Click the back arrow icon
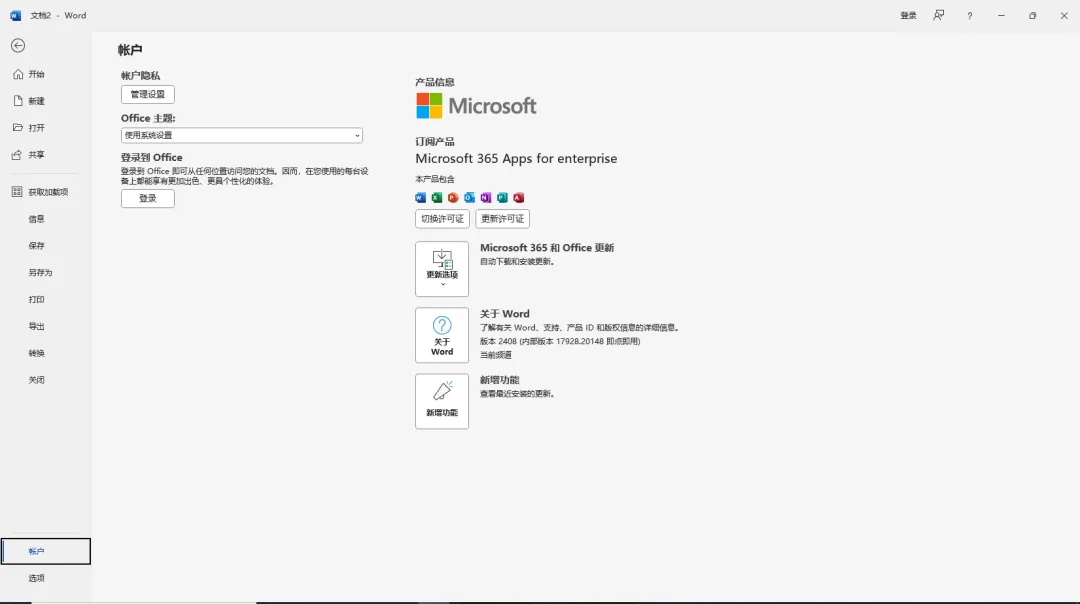1080x604 pixels. [18, 45]
